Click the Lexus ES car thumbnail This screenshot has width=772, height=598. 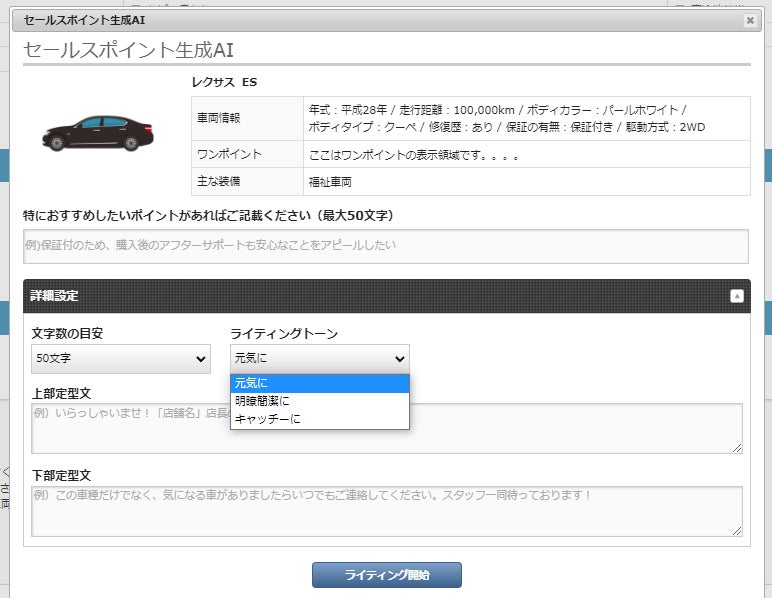[x=98, y=133]
